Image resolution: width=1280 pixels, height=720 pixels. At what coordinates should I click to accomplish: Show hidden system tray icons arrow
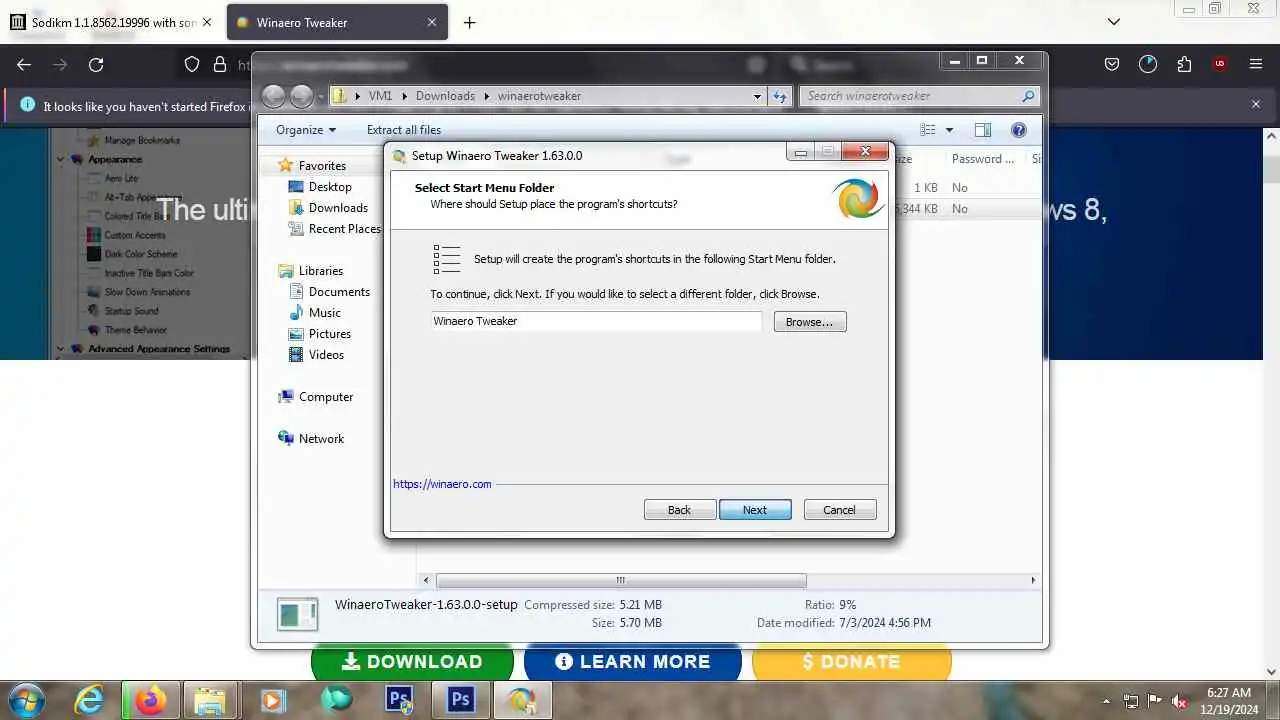(1106, 701)
